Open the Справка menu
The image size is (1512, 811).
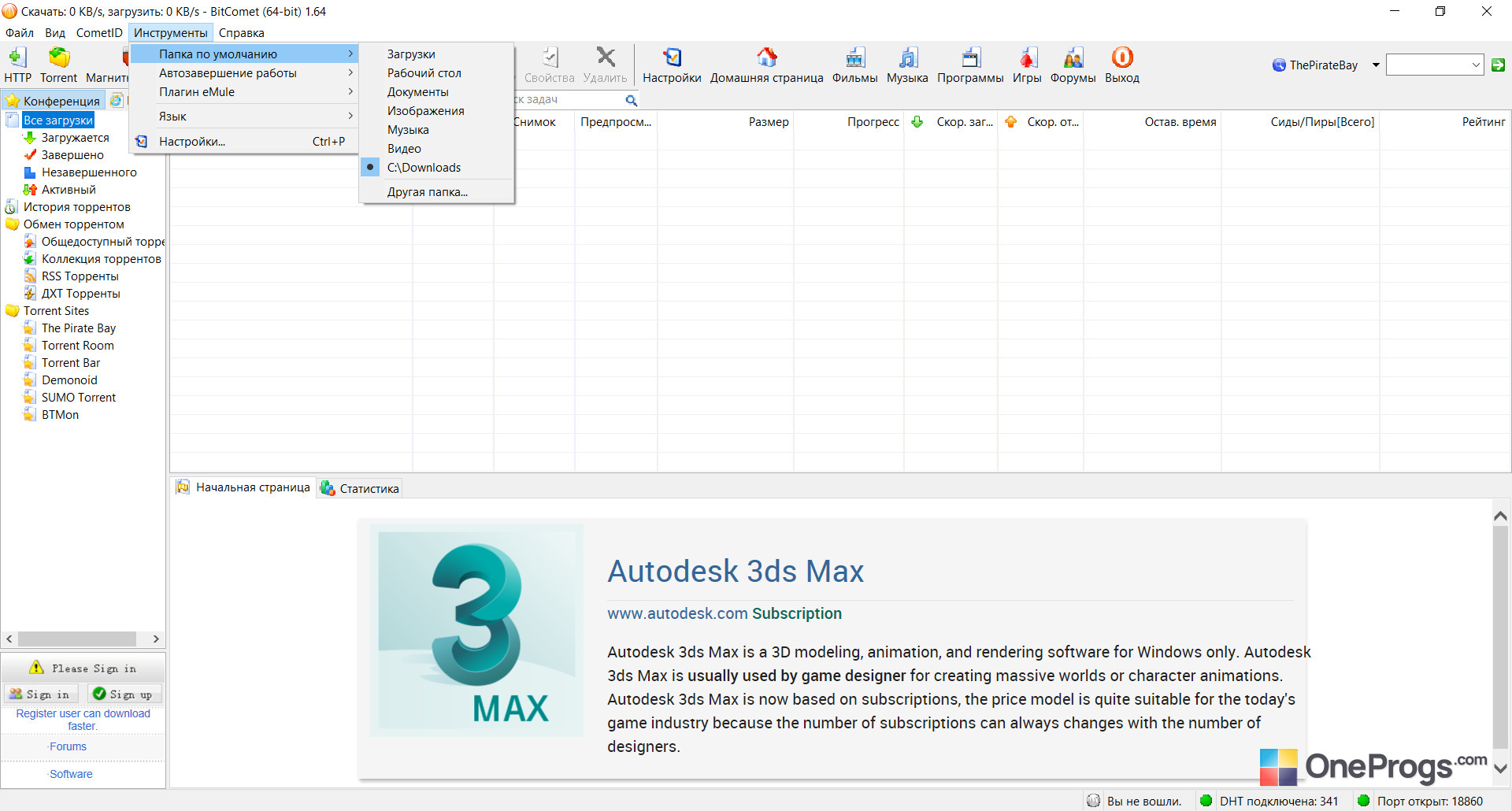[x=242, y=33]
